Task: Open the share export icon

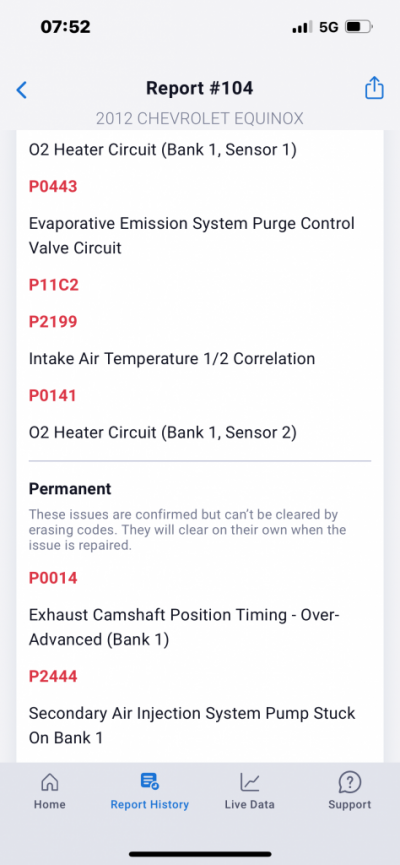Action: tap(374, 88)
